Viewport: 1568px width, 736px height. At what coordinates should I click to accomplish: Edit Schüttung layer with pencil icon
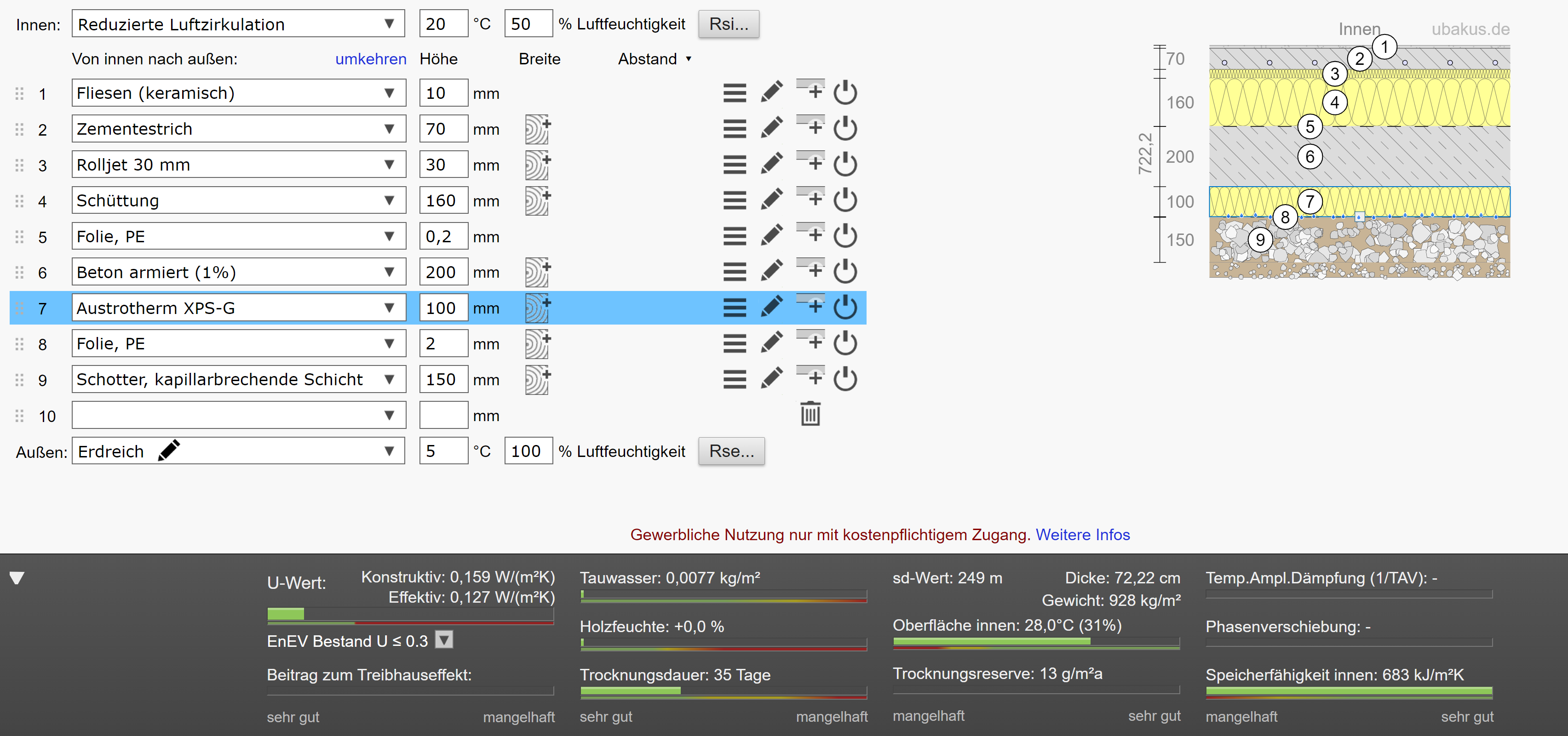pos(772,200)
